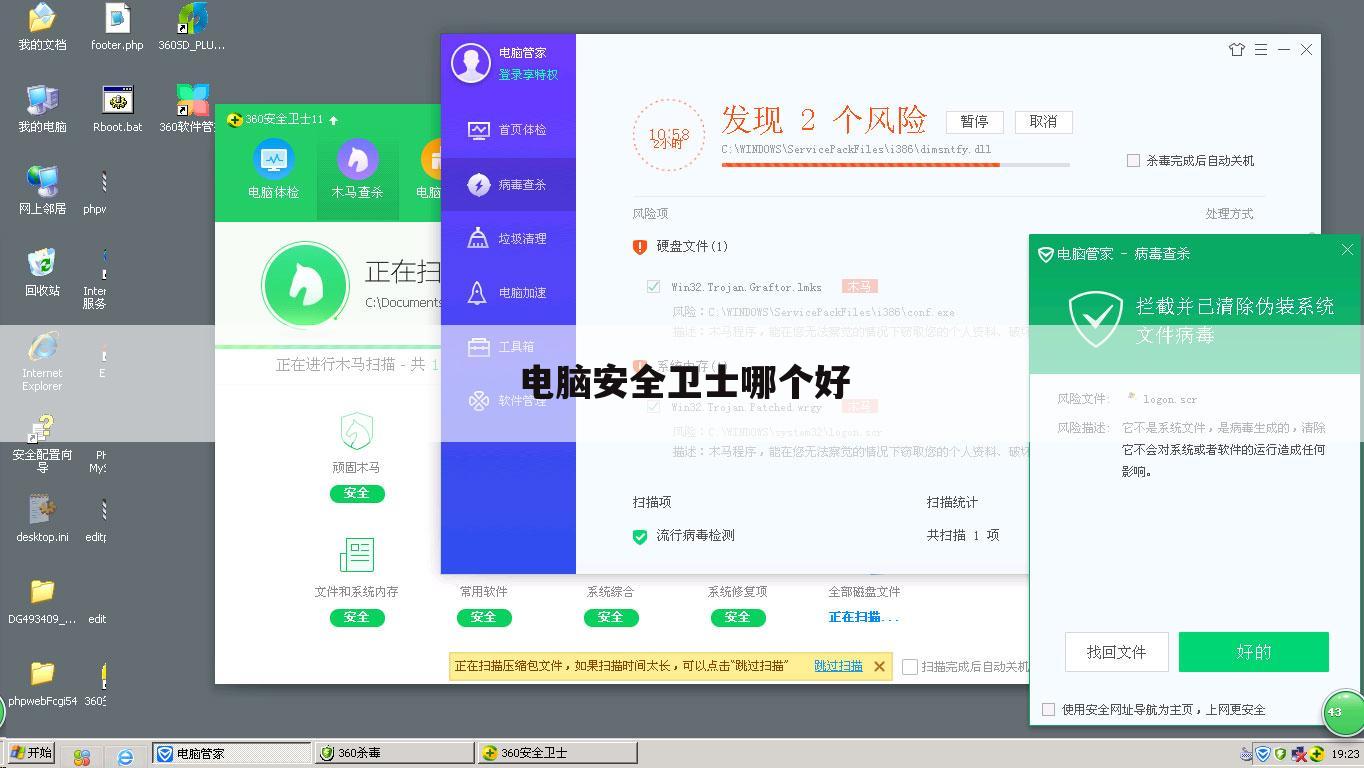Open the phpwebFcgi54 desktop folder icon

42,674
